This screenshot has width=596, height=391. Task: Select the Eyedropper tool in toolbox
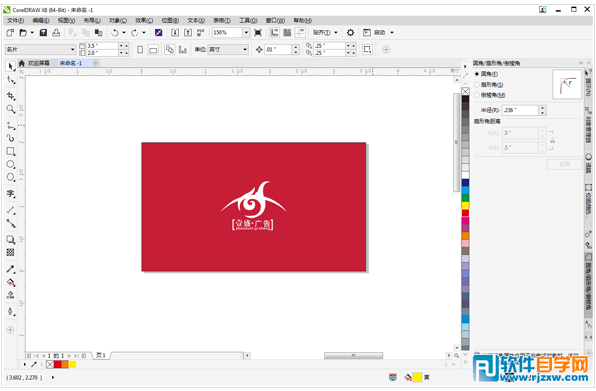click(11, 269)
